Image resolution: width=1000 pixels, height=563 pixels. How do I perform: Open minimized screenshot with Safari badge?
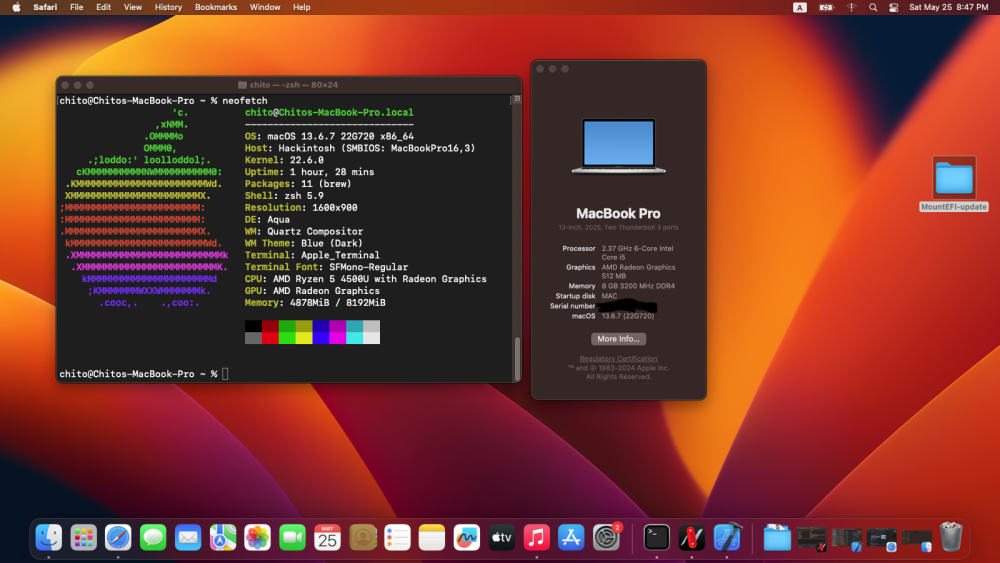881,538
